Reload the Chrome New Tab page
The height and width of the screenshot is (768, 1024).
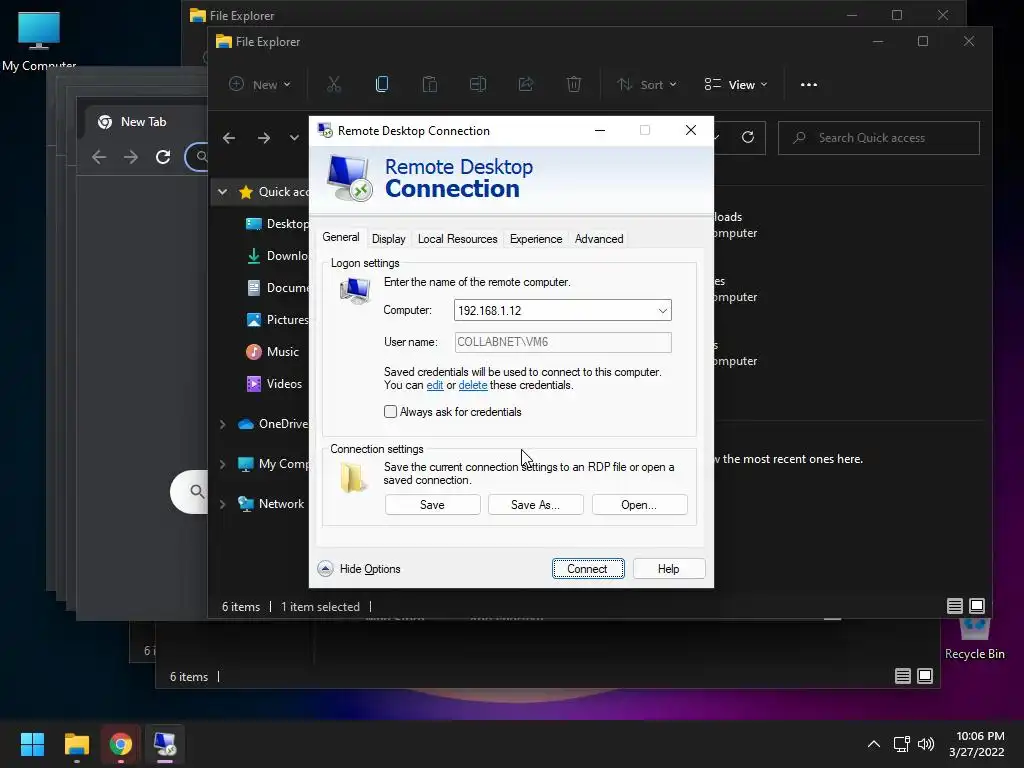click(163, 157)
